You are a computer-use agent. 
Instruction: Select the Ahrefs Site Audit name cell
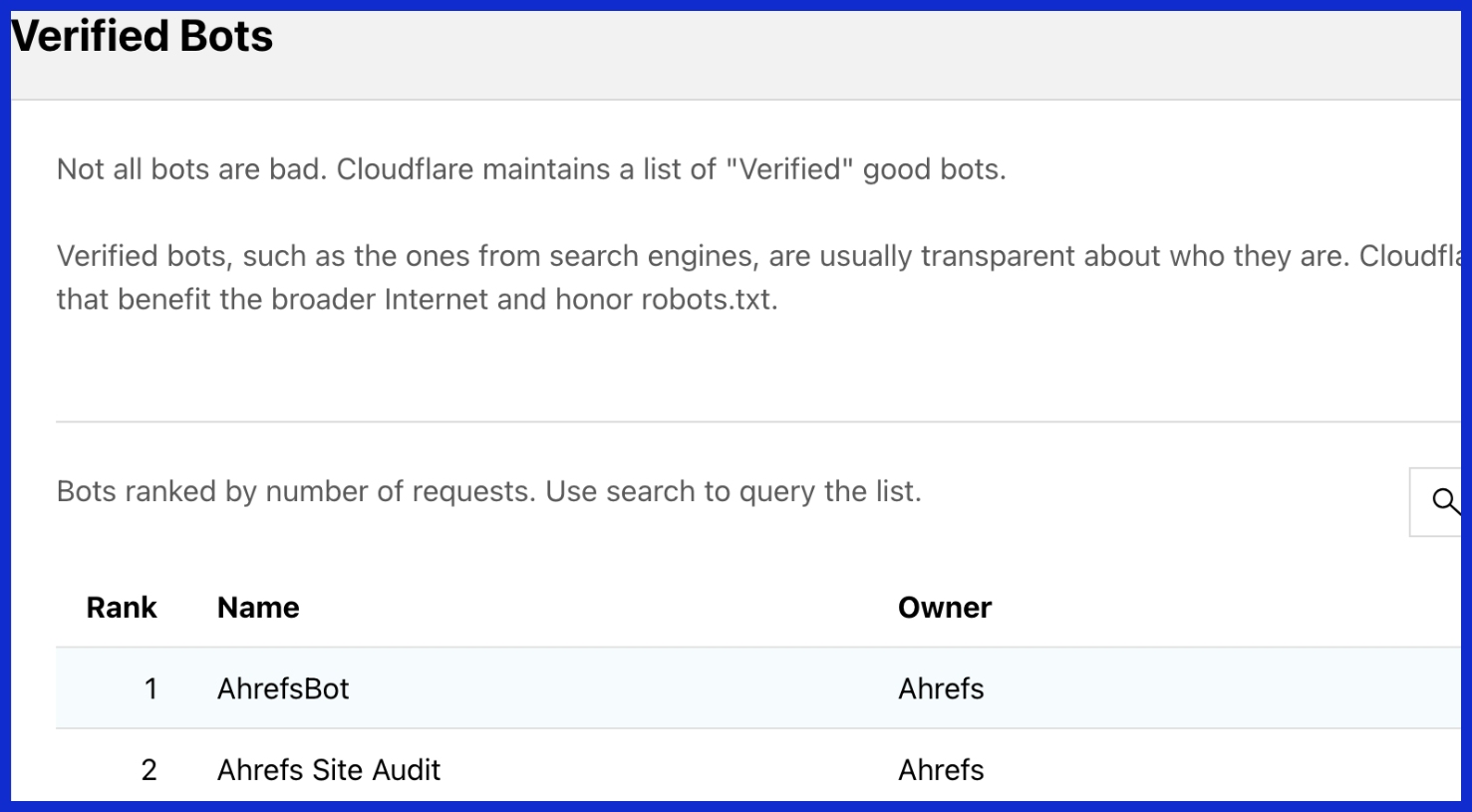329,769
